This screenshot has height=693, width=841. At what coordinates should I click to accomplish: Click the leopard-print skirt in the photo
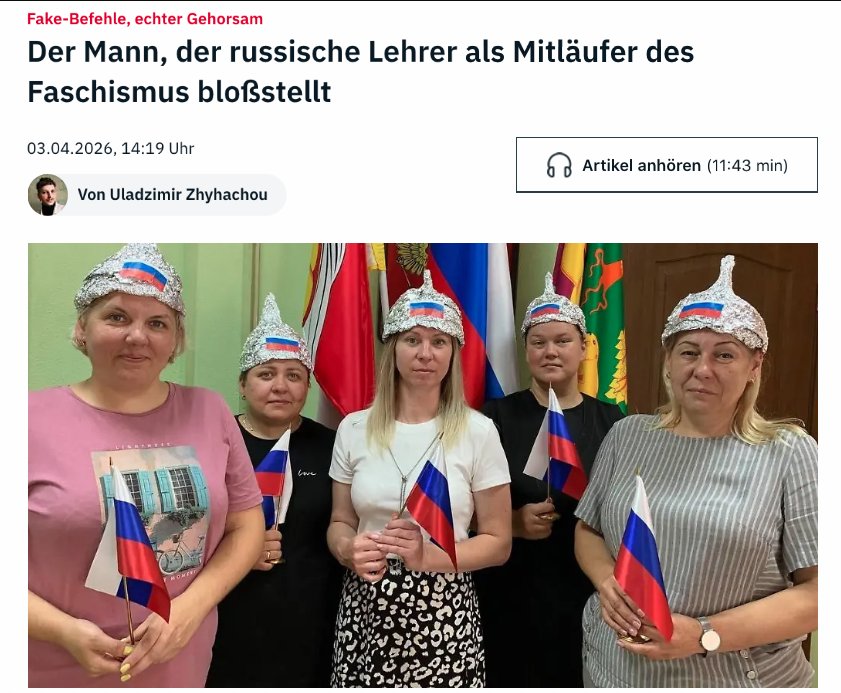pyautogui.click(x=409, y=629)
